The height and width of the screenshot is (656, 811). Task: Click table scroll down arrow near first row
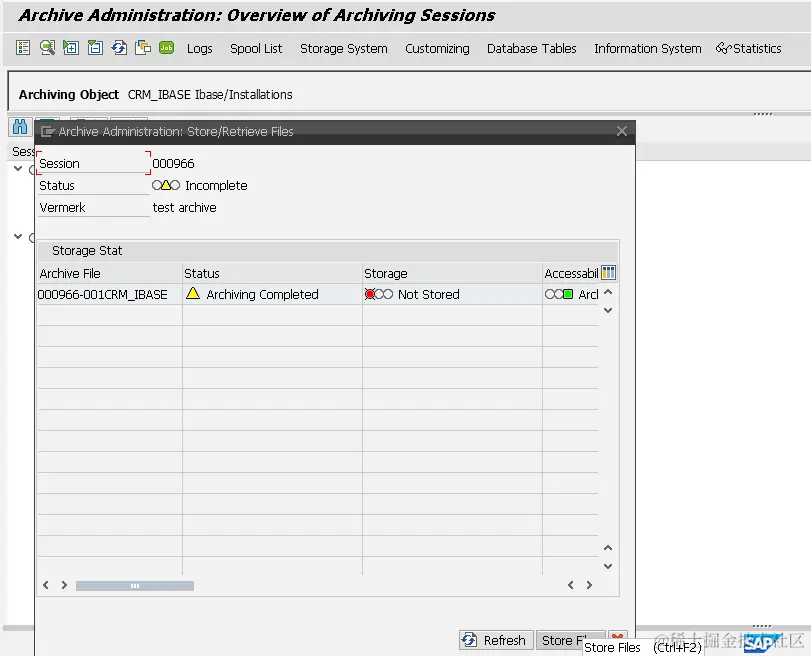(608, 310)
